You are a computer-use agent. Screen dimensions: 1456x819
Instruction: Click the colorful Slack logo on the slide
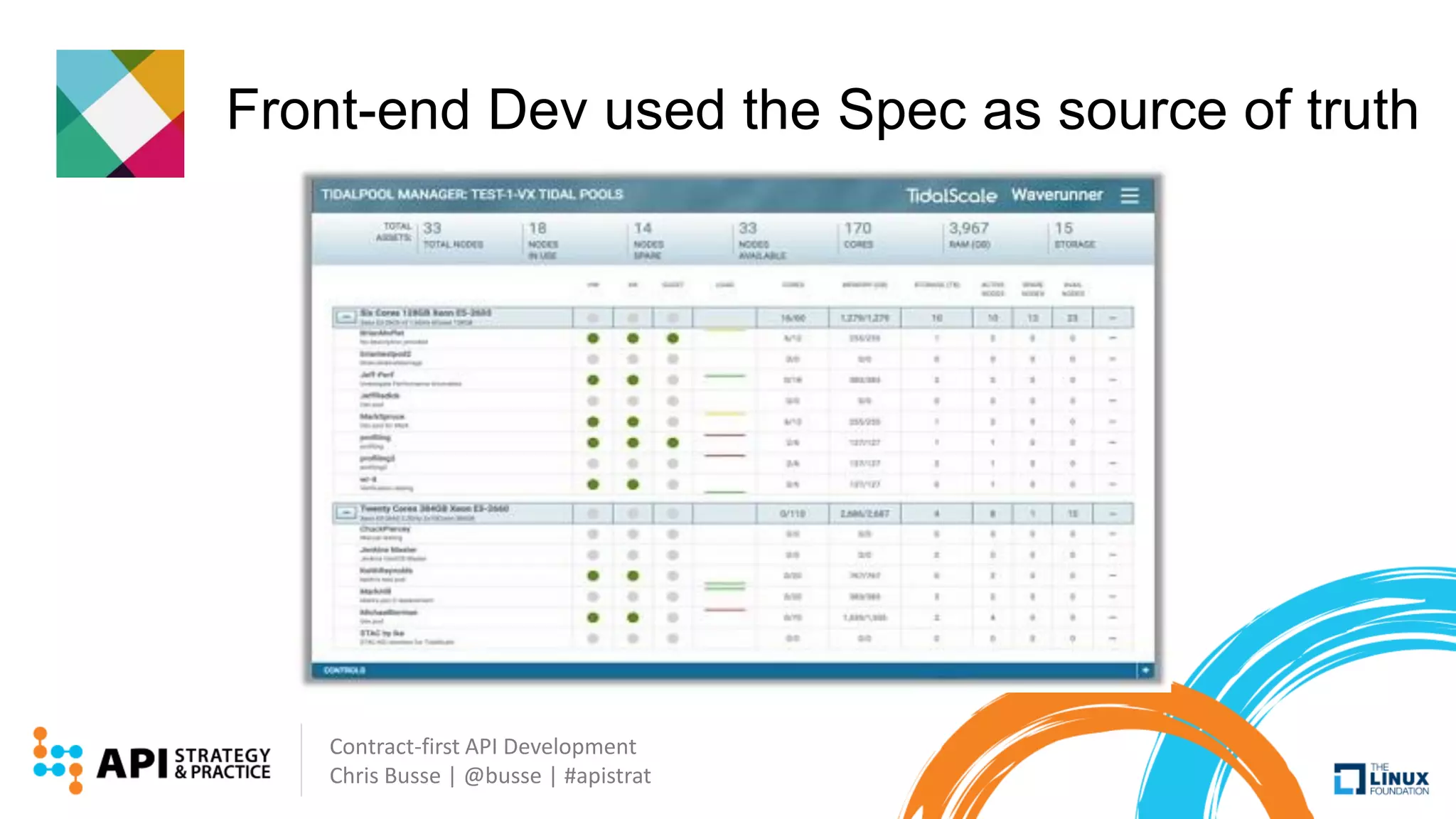pyautogui.click(x=120, y=114)
